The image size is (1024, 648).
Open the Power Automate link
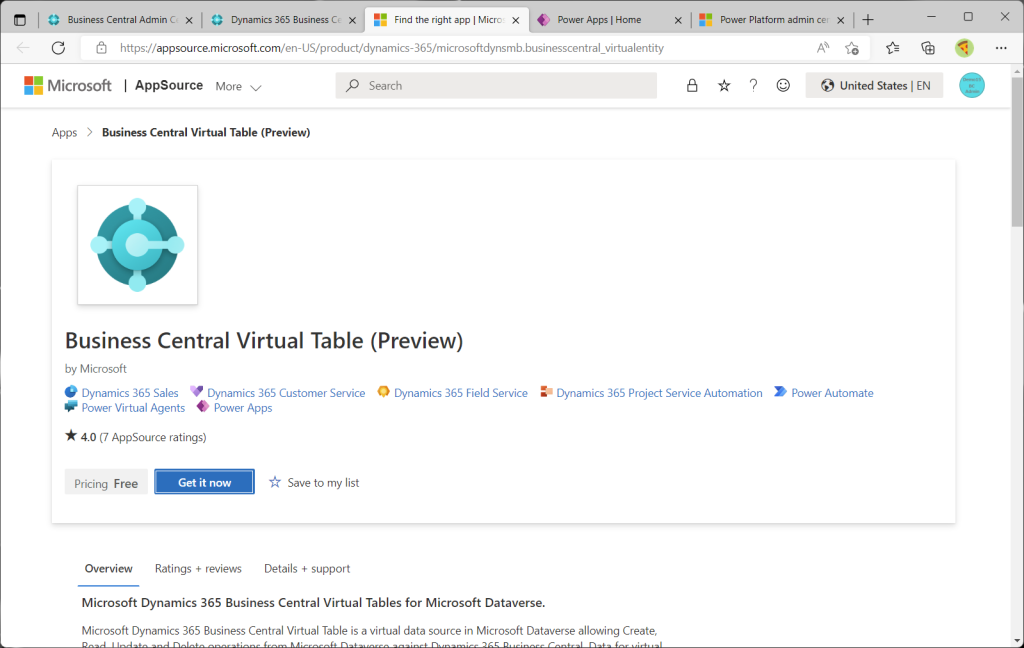click(x=832, y=393)
